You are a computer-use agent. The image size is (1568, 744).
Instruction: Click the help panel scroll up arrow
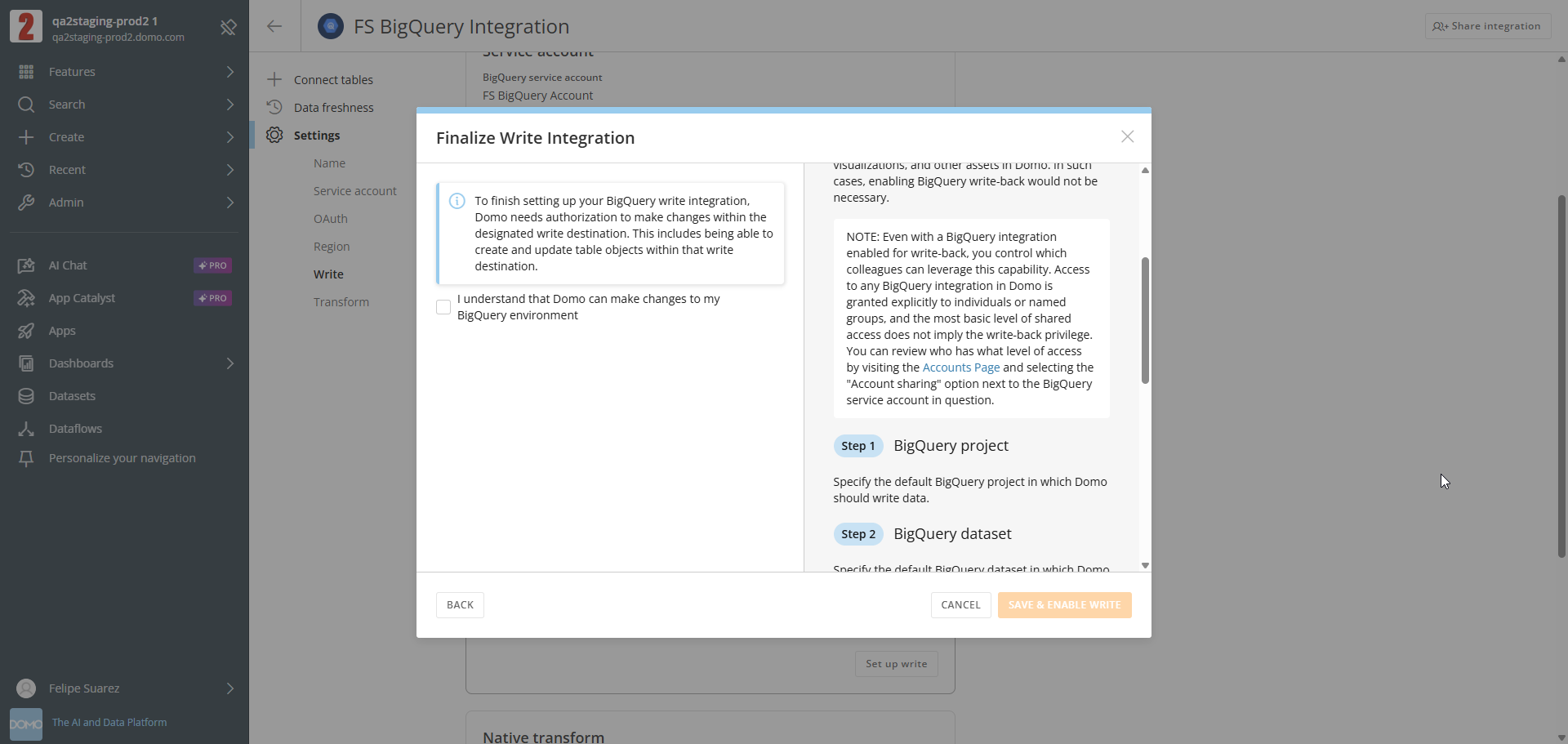pos(1145,171)
